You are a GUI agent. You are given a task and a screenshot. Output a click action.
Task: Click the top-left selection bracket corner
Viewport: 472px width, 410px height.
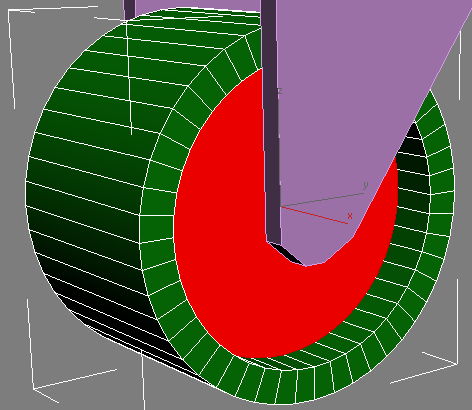click(x=9, y=12)
